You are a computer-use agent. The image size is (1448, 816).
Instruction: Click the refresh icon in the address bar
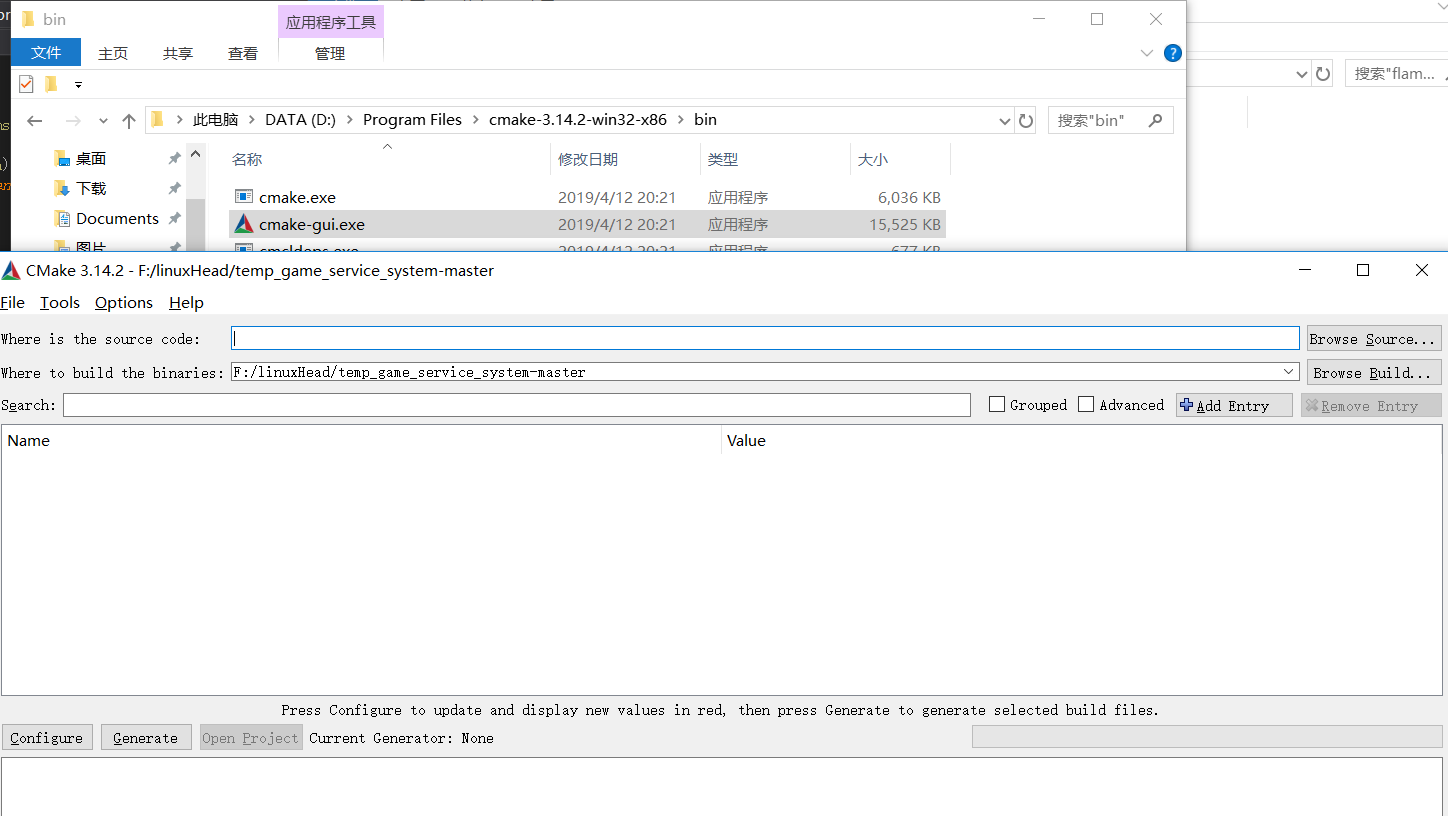[x=1026, y=120]
